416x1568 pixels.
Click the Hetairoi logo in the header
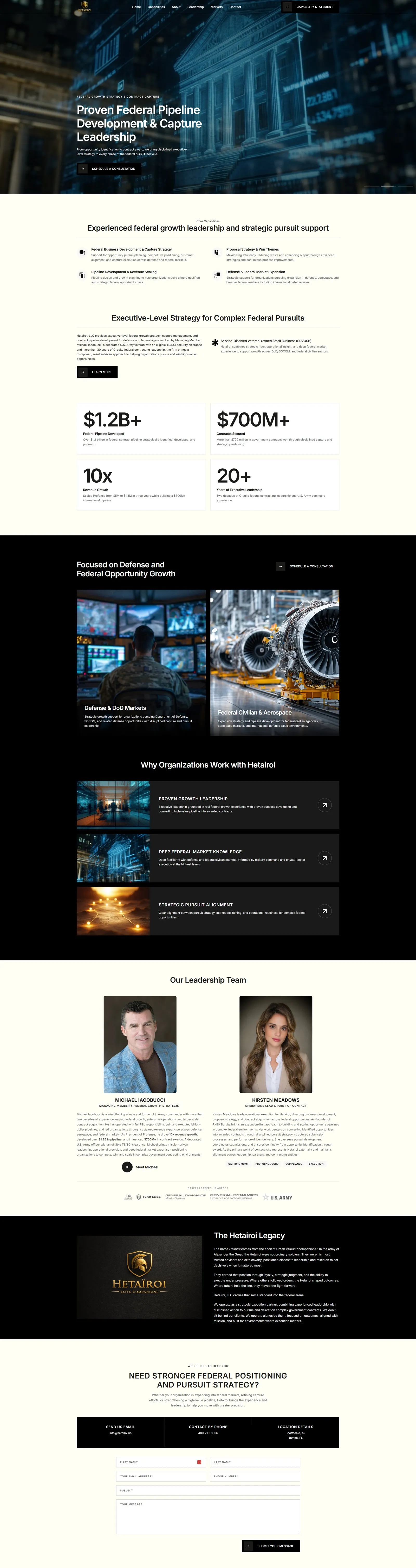(x=85, y=7)
